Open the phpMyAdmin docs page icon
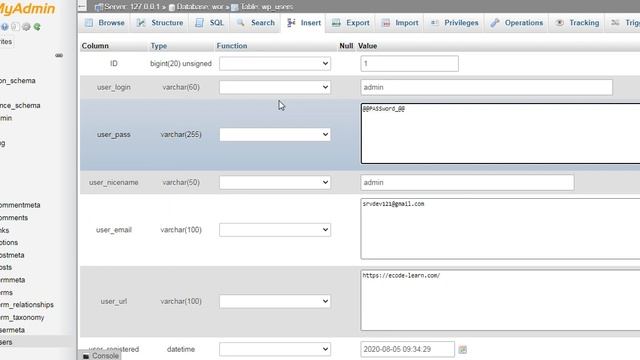This screenshot has width=640, height=360. (16, 27)
